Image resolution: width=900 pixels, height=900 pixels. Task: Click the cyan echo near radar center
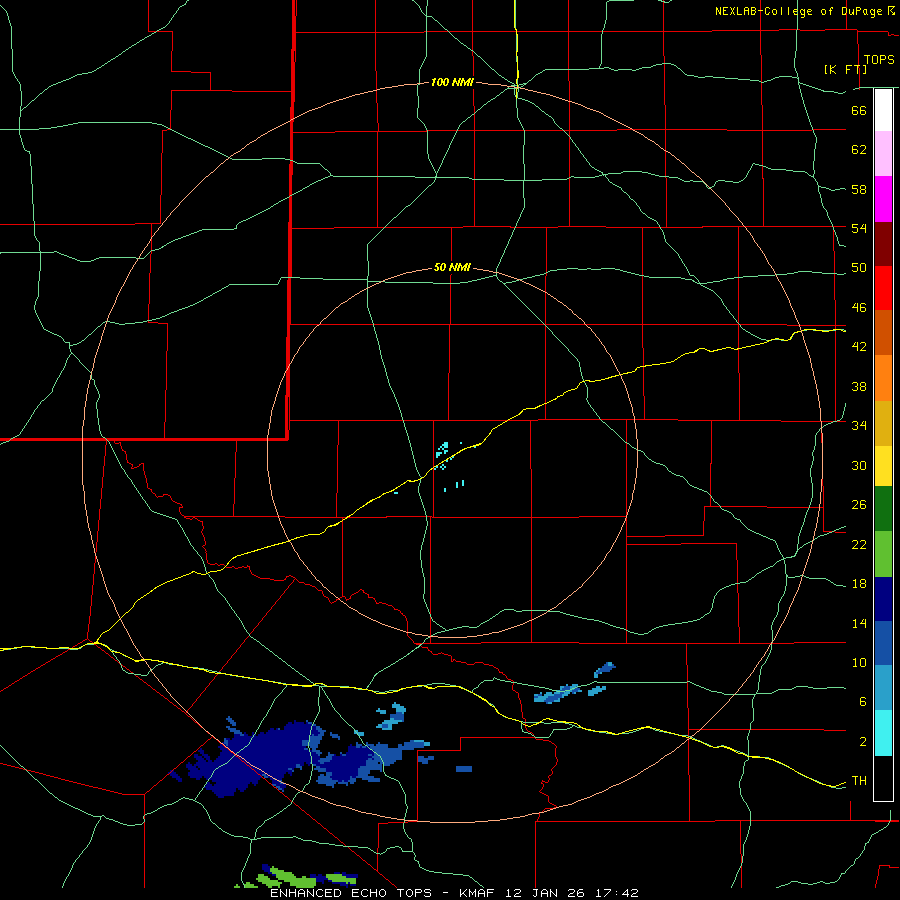(443, 449)
